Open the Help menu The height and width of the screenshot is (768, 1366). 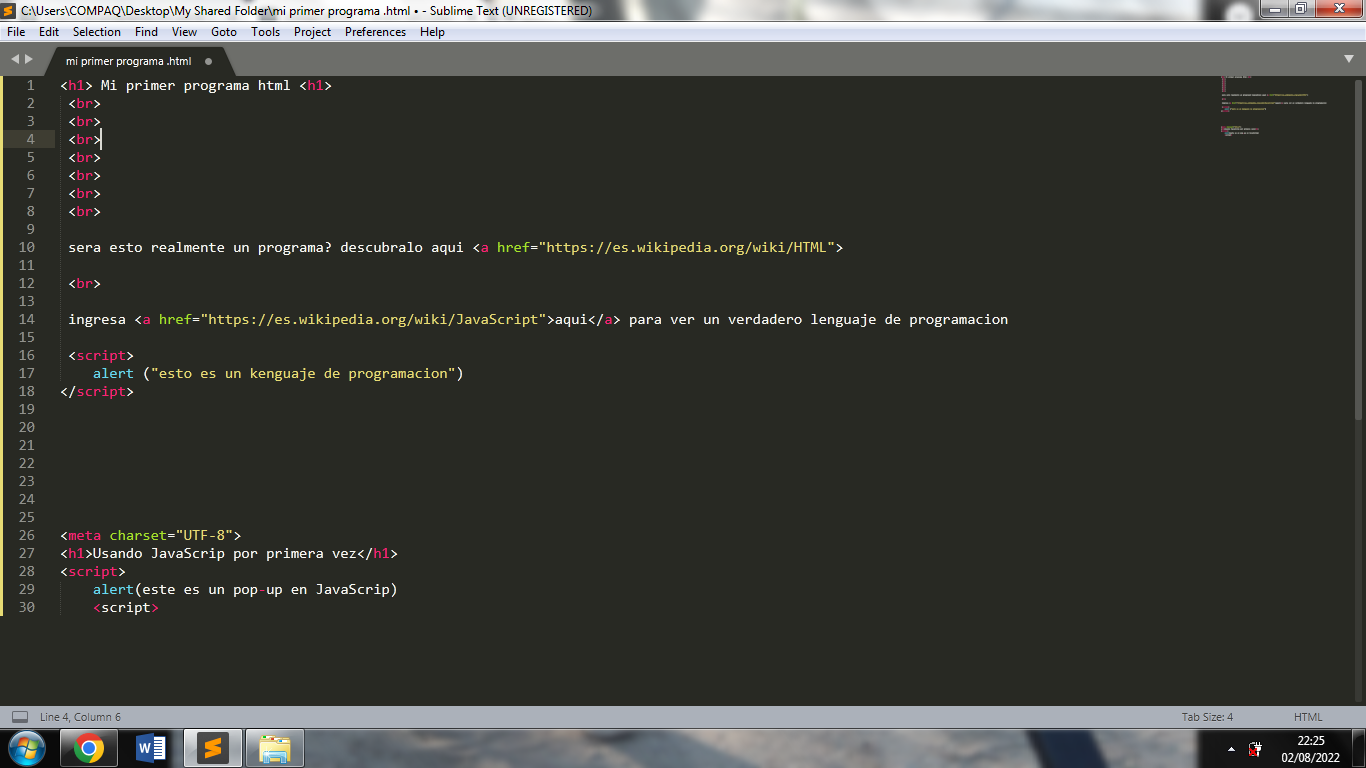coord(432,32)
